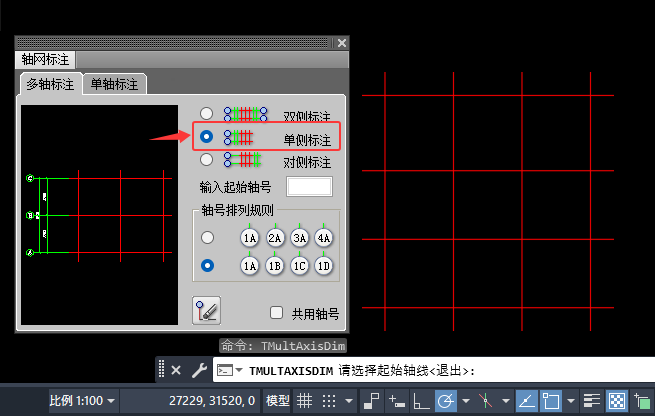Click 对侧标注 label text
The width and height of the screenshot is (655, 416).
(x=307, y=162)
